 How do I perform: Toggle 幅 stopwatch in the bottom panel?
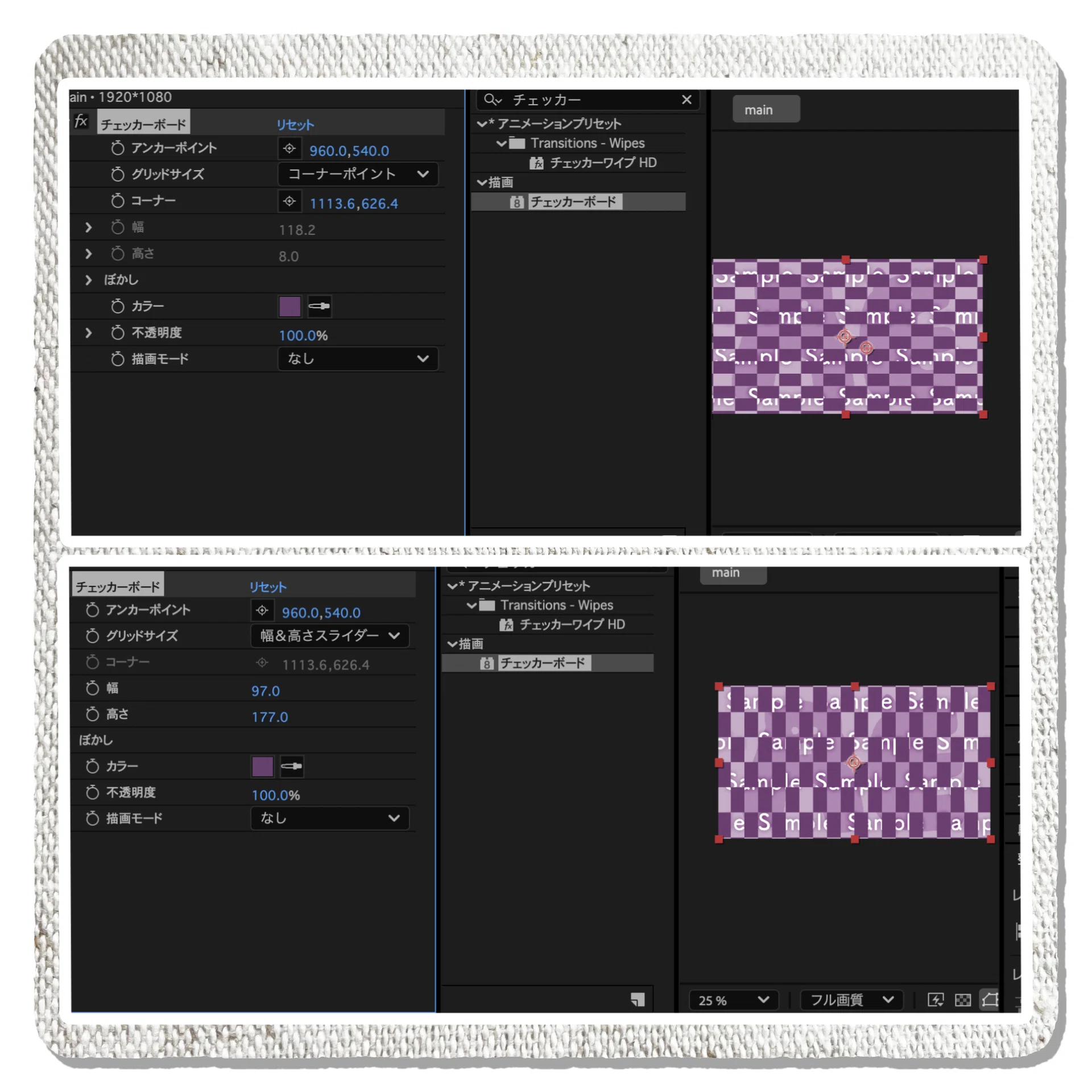pos(92,687)
